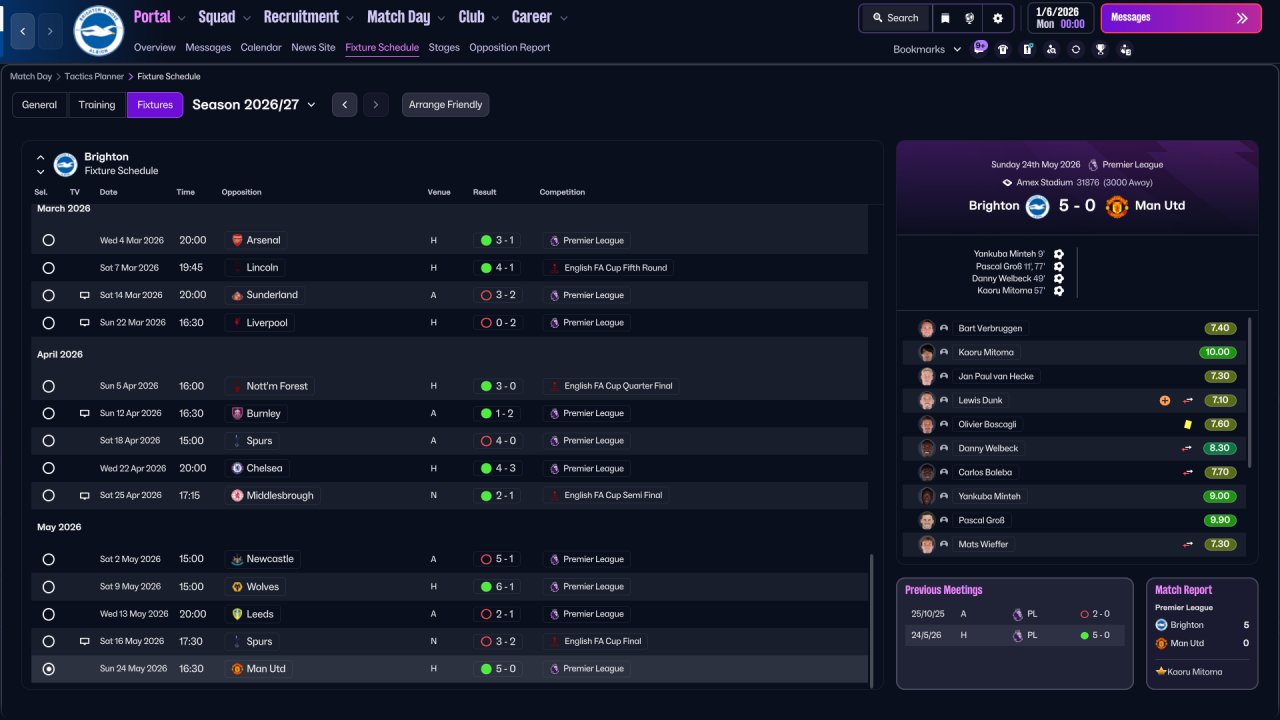This screenshot has width=1280, height=720.
Task: Click Kaoru Mitoma's portrait in the lineup list
Action: (x=927, y=352)
